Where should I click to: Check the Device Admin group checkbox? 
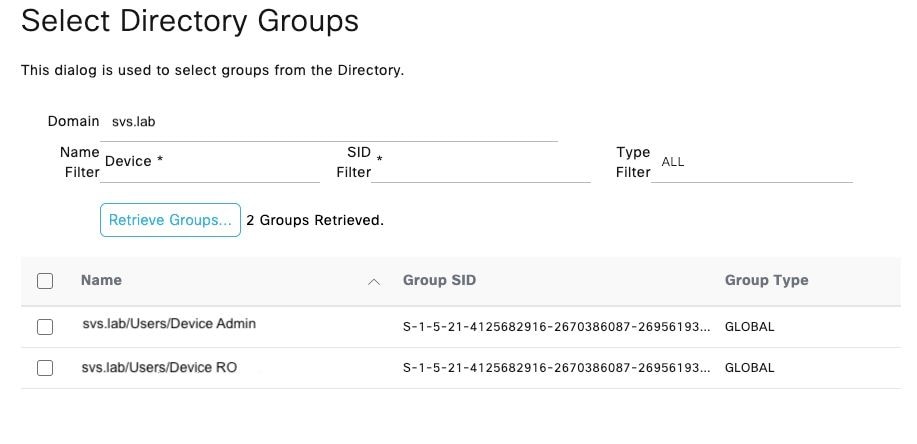tap(45, 327)
